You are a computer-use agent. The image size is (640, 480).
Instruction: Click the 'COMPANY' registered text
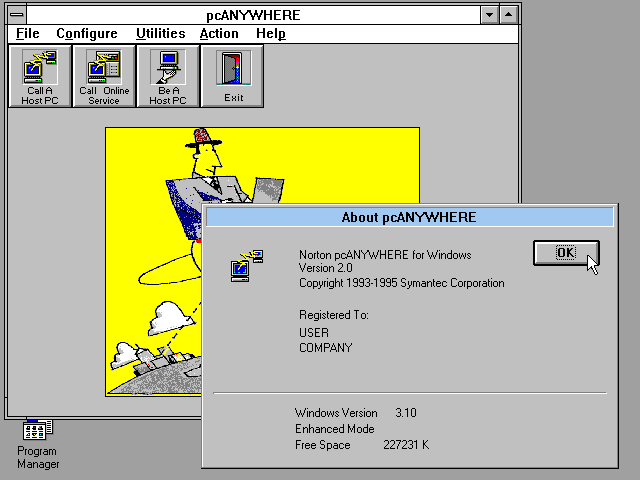[325, 348]
